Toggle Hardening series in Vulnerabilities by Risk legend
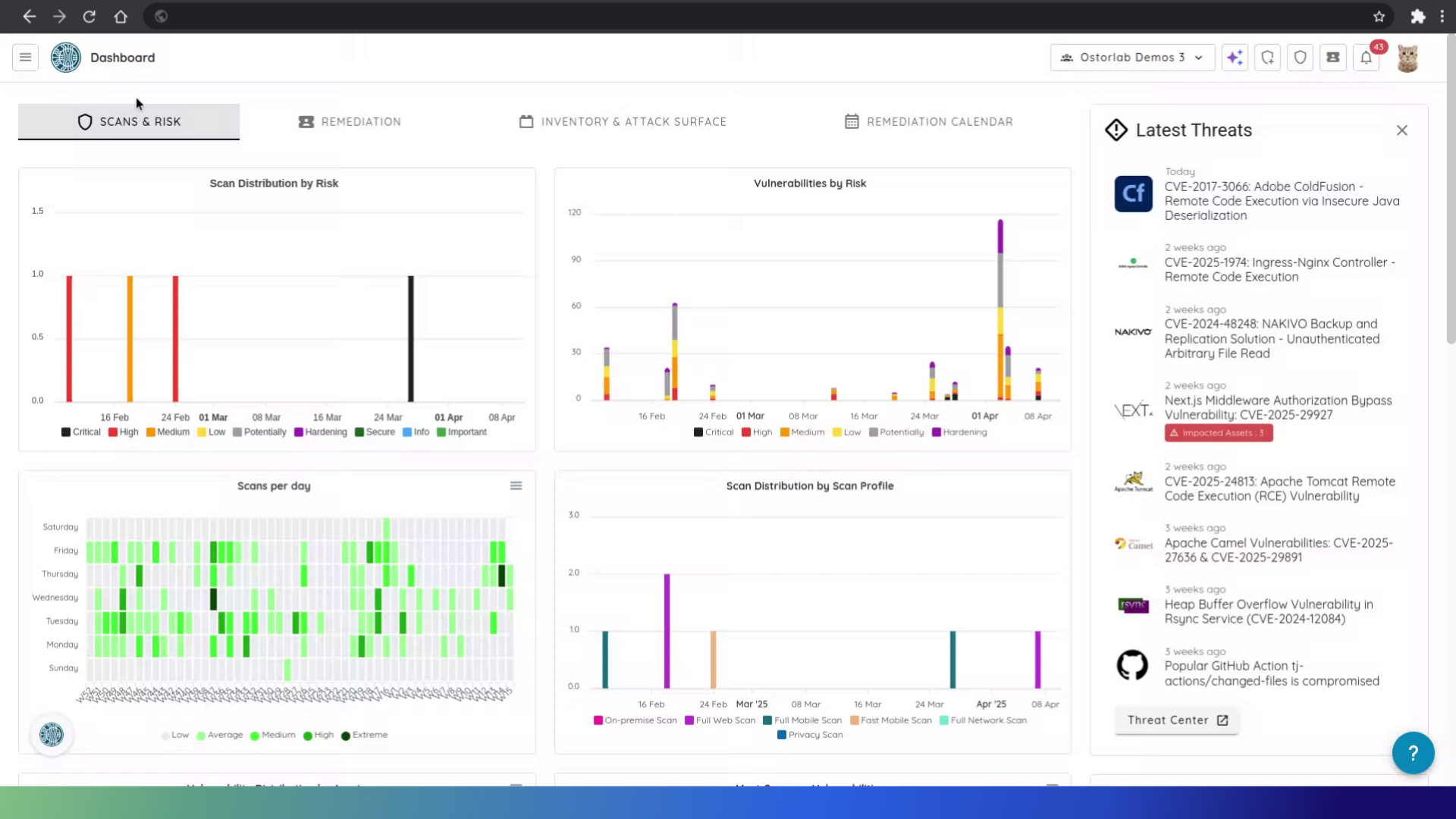1456x819 pixels. point(959,432)
